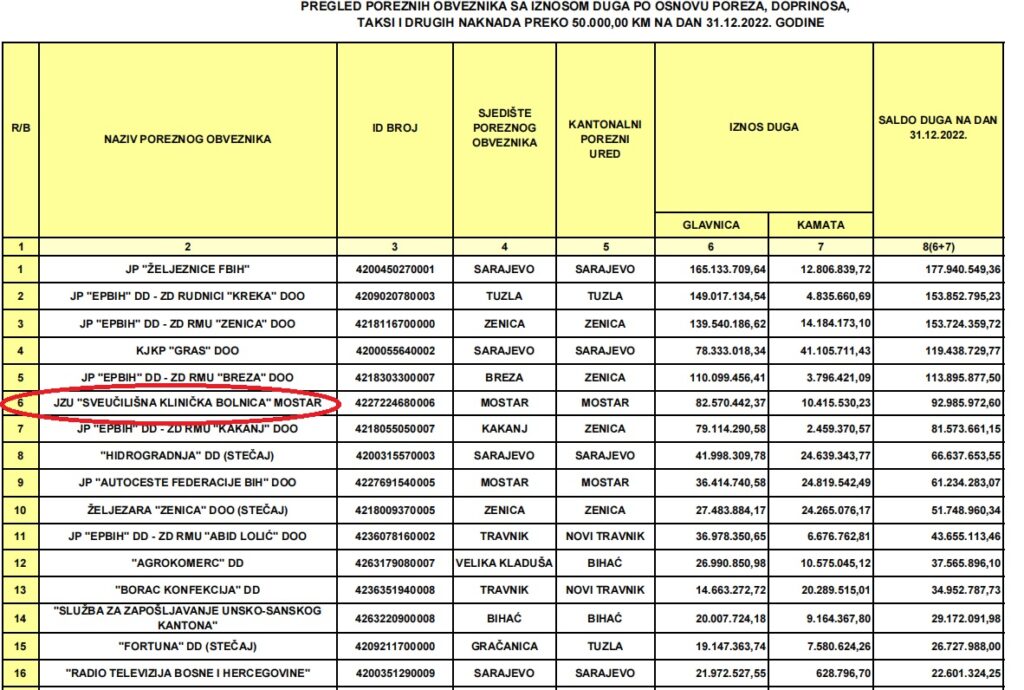This screenshot has height=690, width=1024.
Task: Click the ID number 4263220900008
Action: pos(394,618)
